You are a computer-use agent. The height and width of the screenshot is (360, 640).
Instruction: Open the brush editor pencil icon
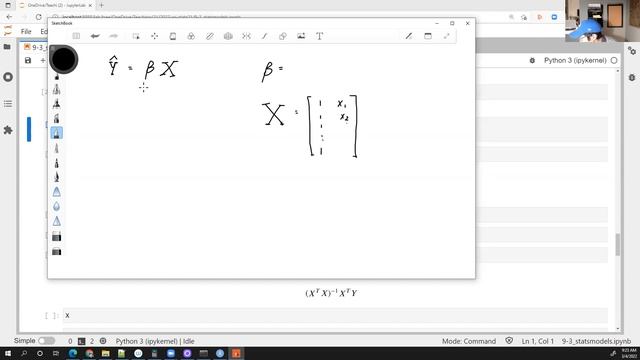pos(409,36)
